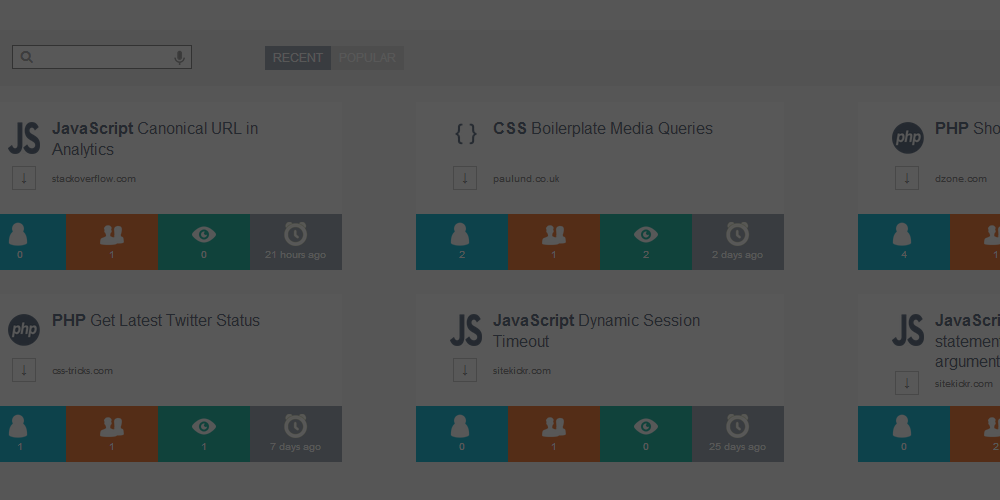Click PHP logo on the dzone.com card
The width and height of the screenshot is (1000, 500).
pos(908,138)
